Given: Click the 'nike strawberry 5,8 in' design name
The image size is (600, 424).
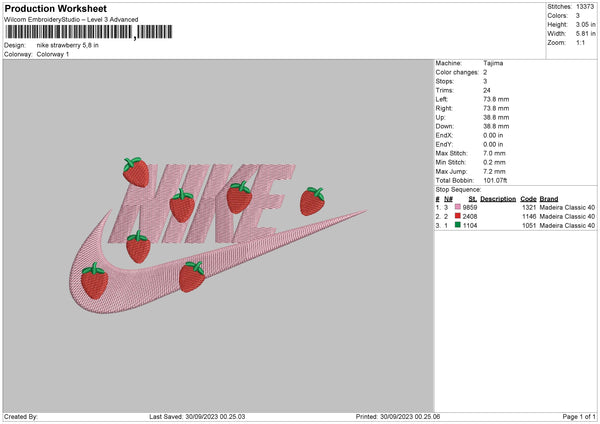Looking at the screenshot, I should [x=67, y=45].
